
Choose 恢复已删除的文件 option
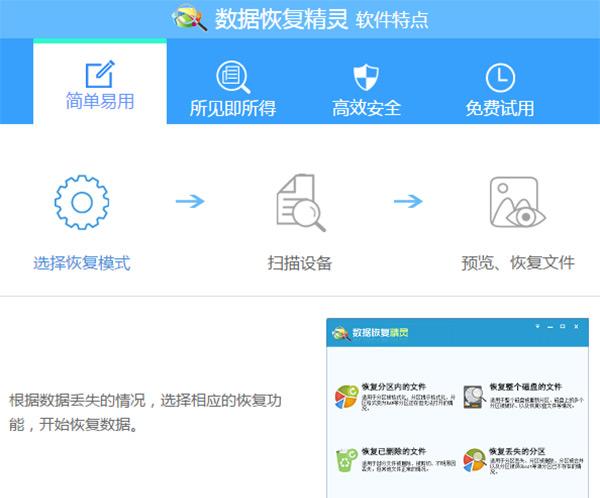[x=394, y=451]
